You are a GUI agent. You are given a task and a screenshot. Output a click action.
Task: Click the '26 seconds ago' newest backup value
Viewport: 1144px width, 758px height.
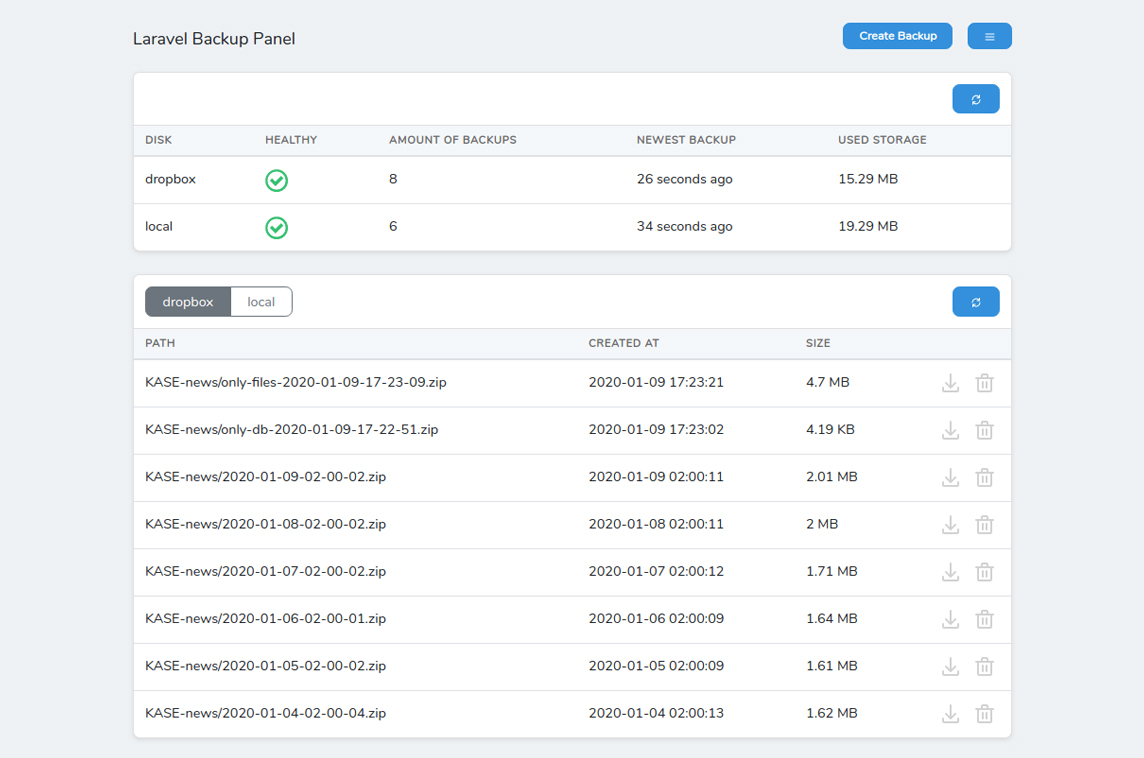click(684, 179)
